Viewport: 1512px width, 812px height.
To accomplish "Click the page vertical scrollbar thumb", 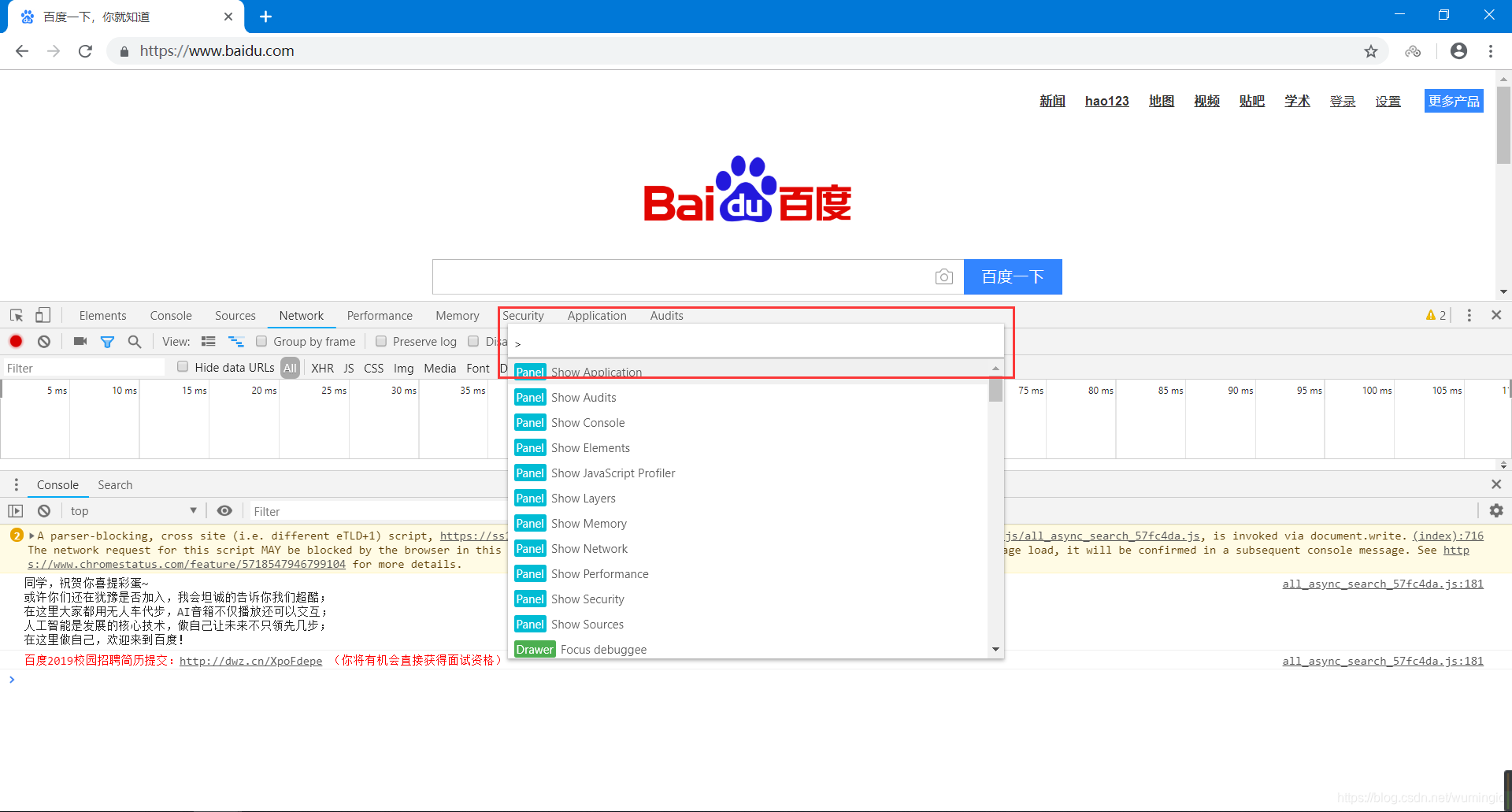I will [1503, 124].
